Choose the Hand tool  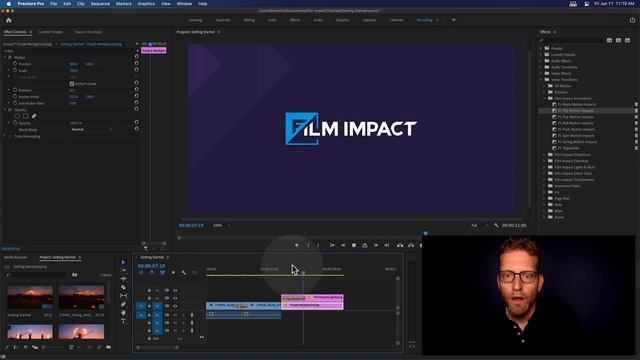(x=123, y=313)
